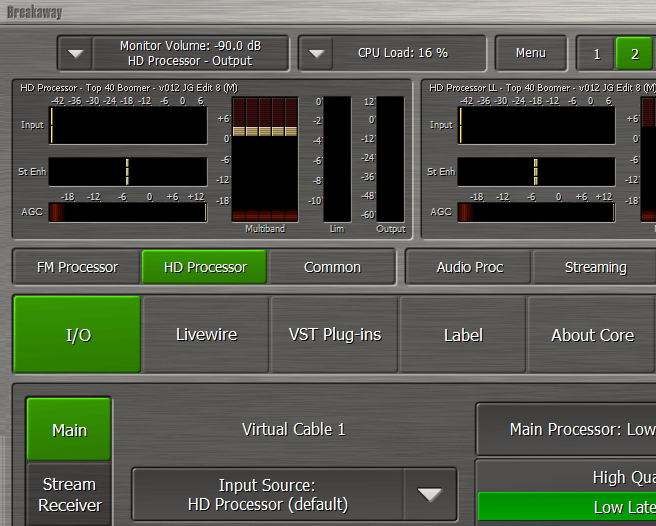Screen dimensions: 656x526
Task: Select the Low Latency option
Action: pyautogui.click(x=567, y=507)
